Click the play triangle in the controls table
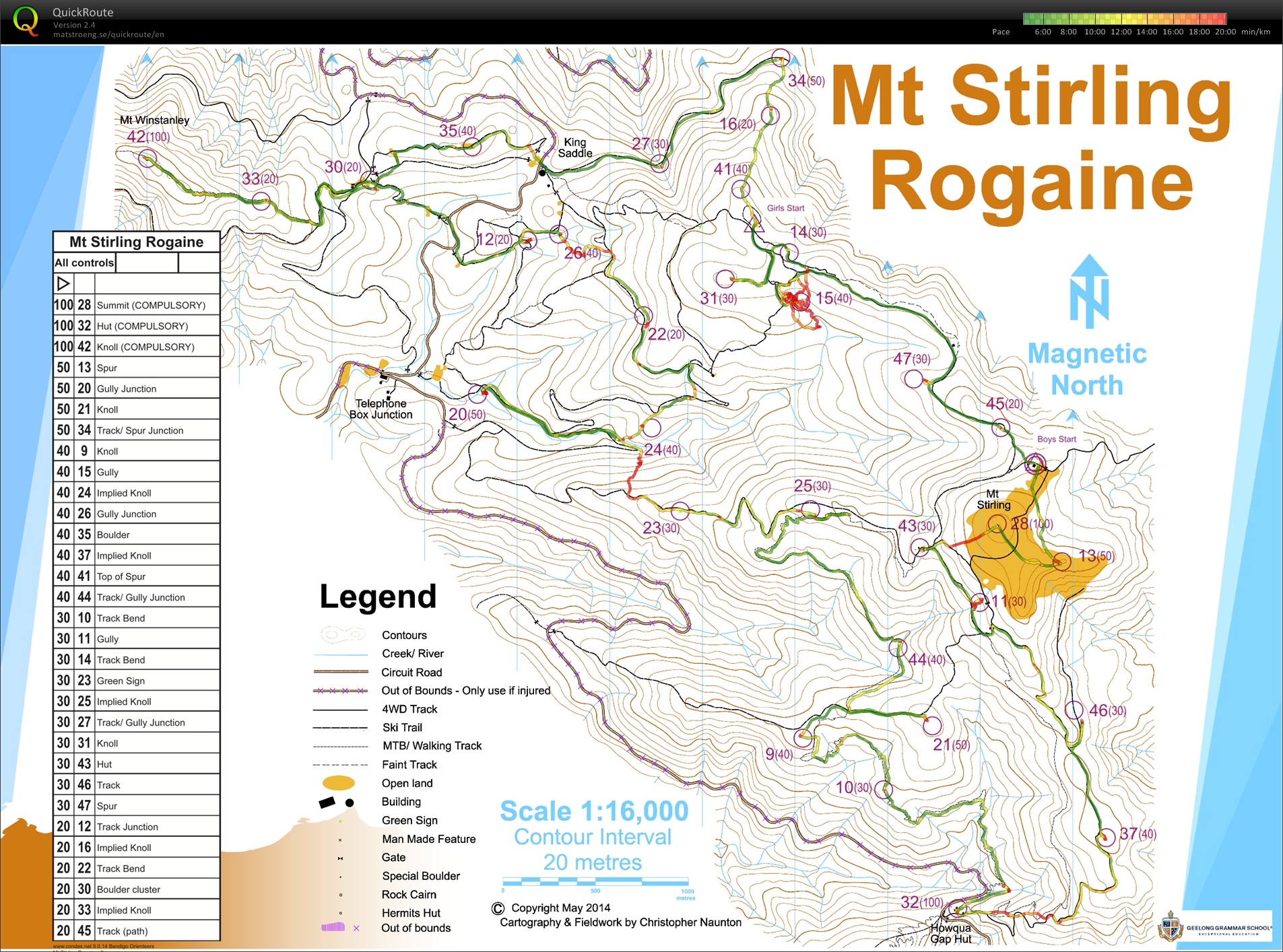The height and width of the screenshot is (952, 1283). 64,283
